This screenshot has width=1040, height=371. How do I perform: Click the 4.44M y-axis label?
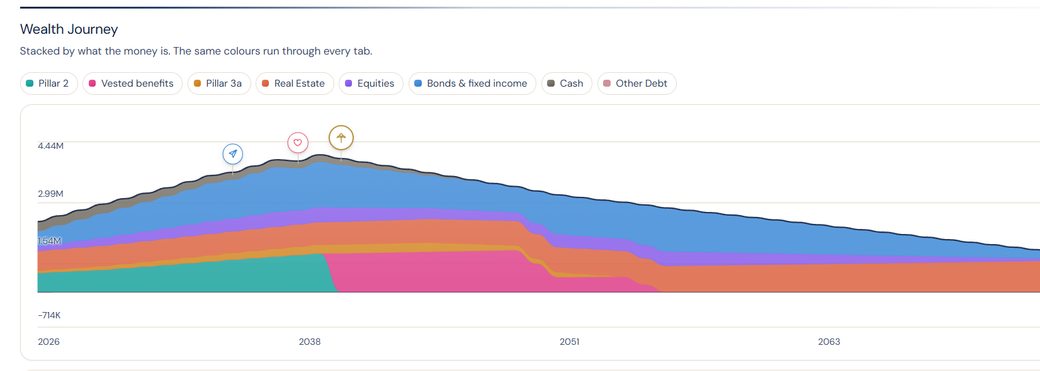(50, 145)
